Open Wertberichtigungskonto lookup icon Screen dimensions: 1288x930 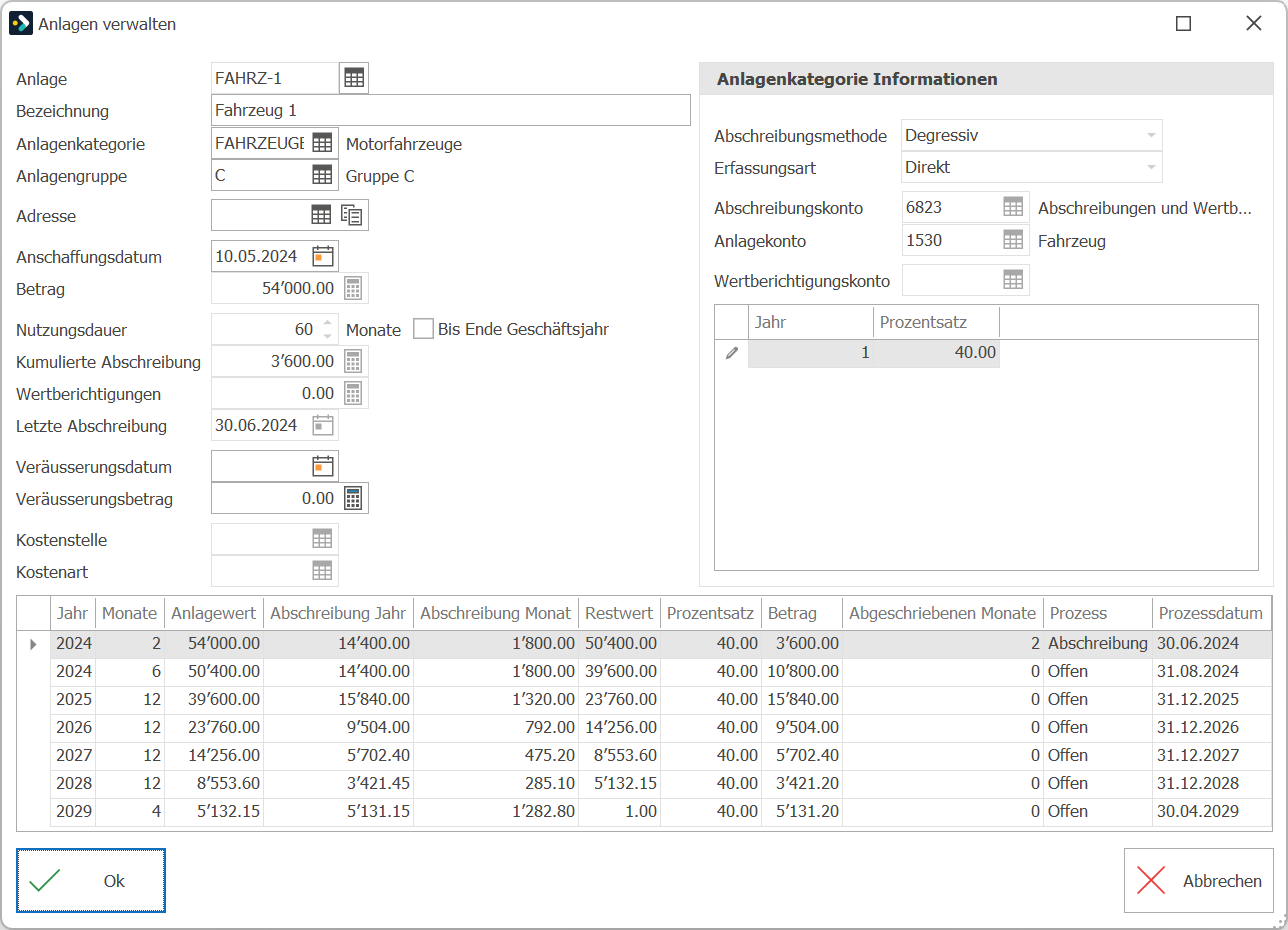coord(1014,280)
